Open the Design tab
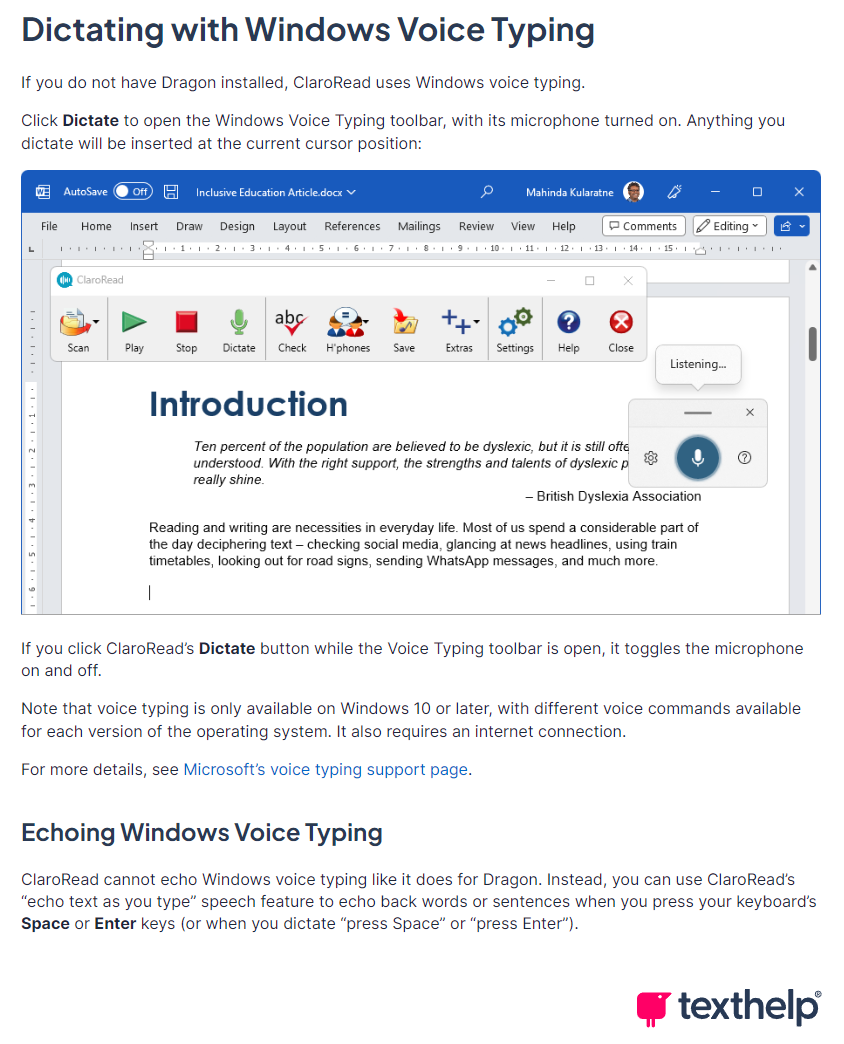 coord(238,226)
